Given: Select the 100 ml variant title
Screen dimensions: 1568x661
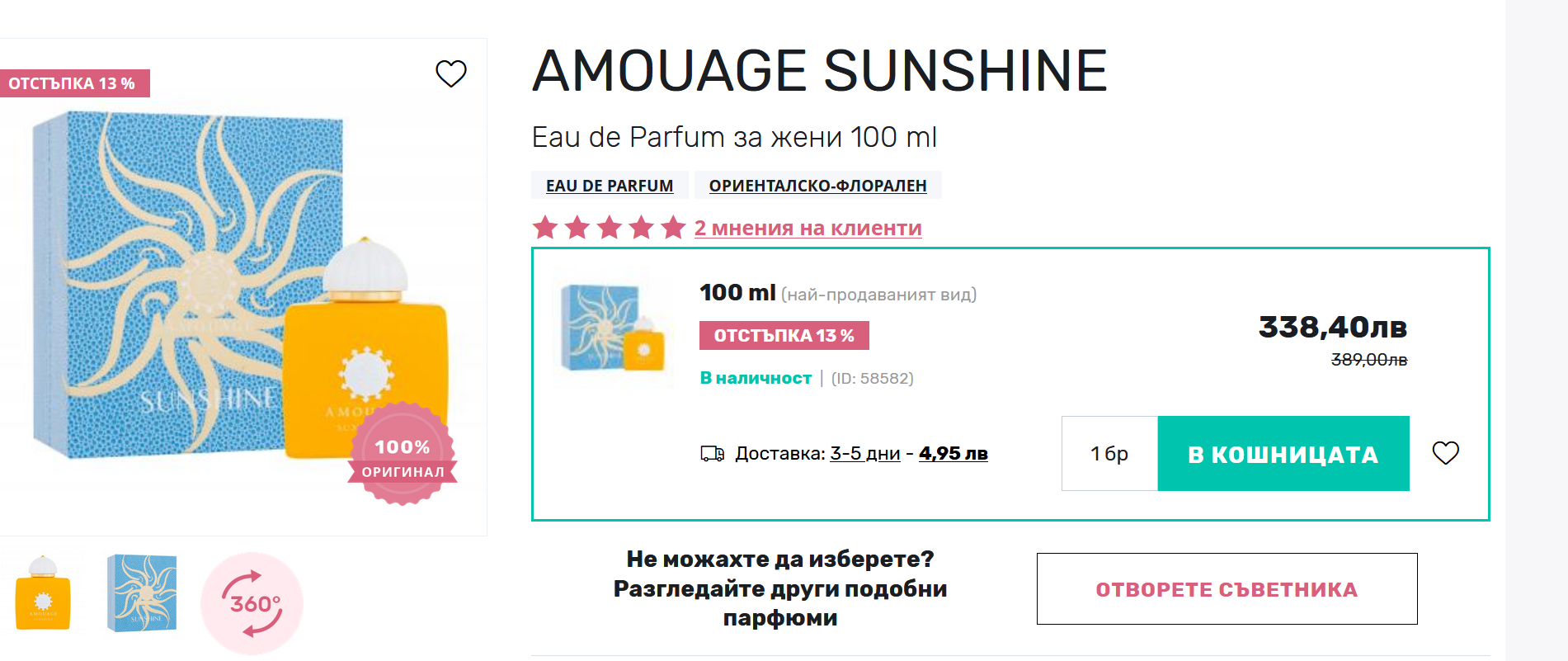Looking at the screenshot, I should pyautogui.click(x=737, y=293).
